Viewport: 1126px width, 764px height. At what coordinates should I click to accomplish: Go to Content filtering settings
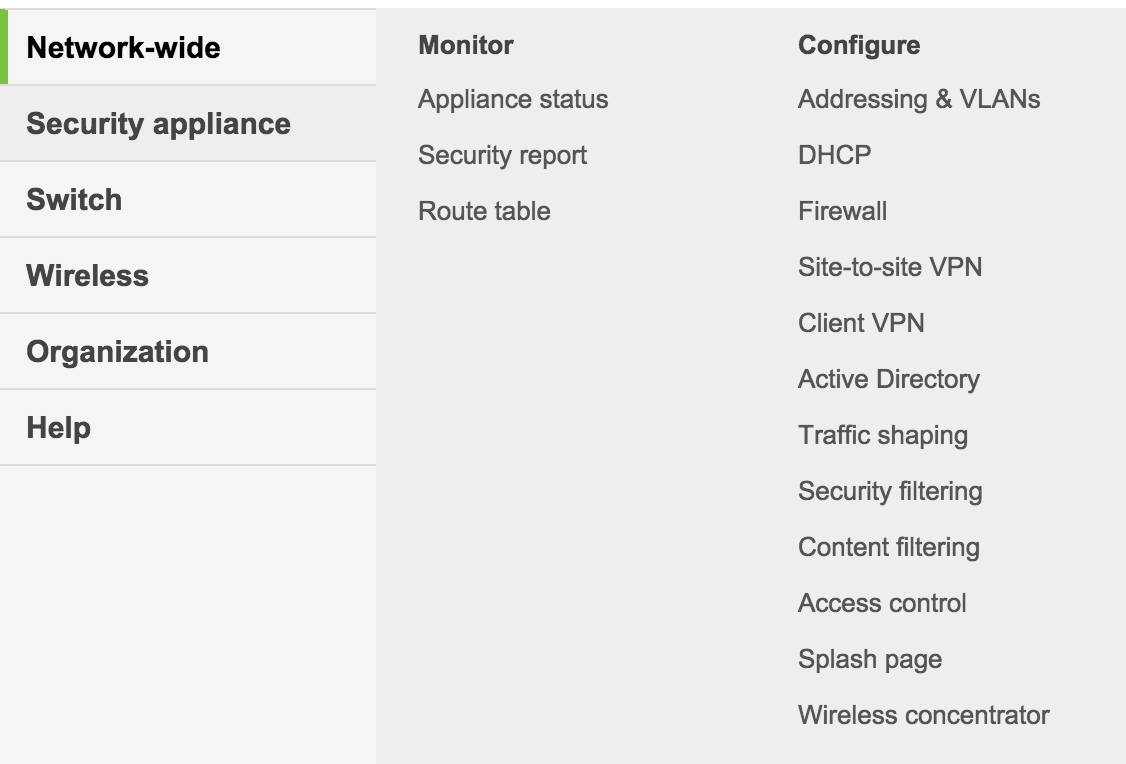point(888,548)
